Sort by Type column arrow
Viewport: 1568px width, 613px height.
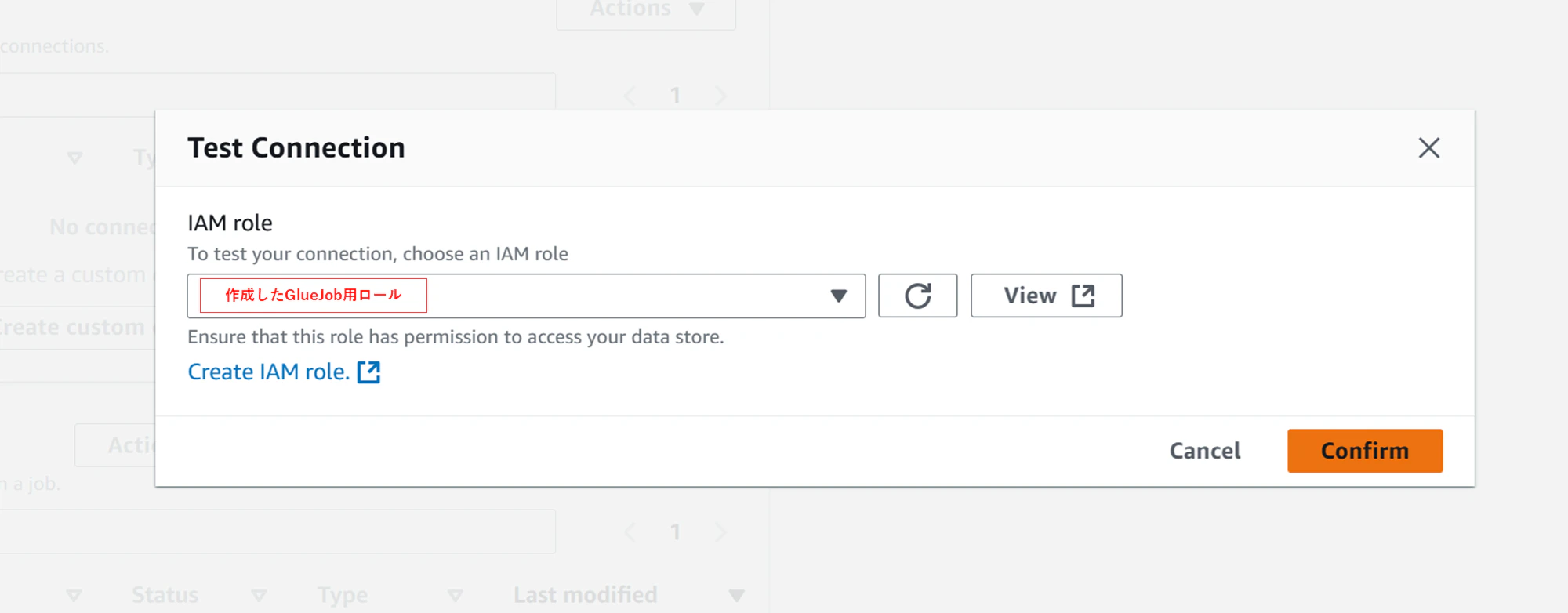(455, 596)
